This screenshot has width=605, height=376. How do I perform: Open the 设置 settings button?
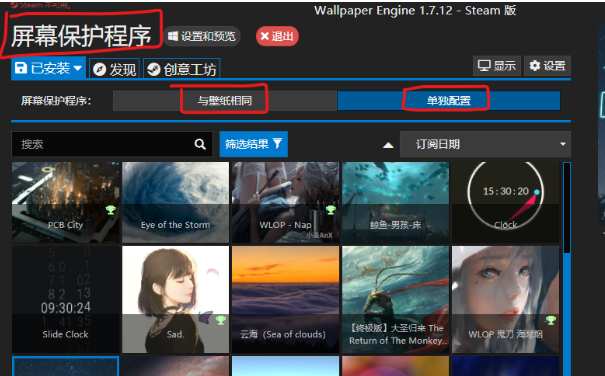coord(547,66)
